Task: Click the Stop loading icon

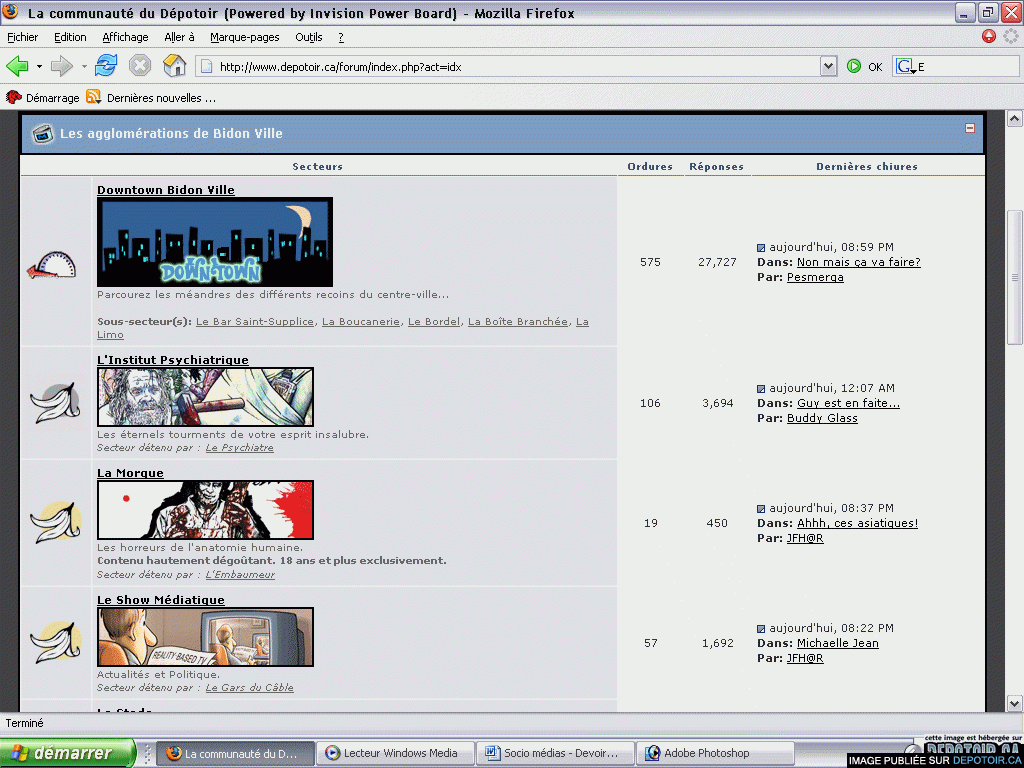Action: coord(140,66)
